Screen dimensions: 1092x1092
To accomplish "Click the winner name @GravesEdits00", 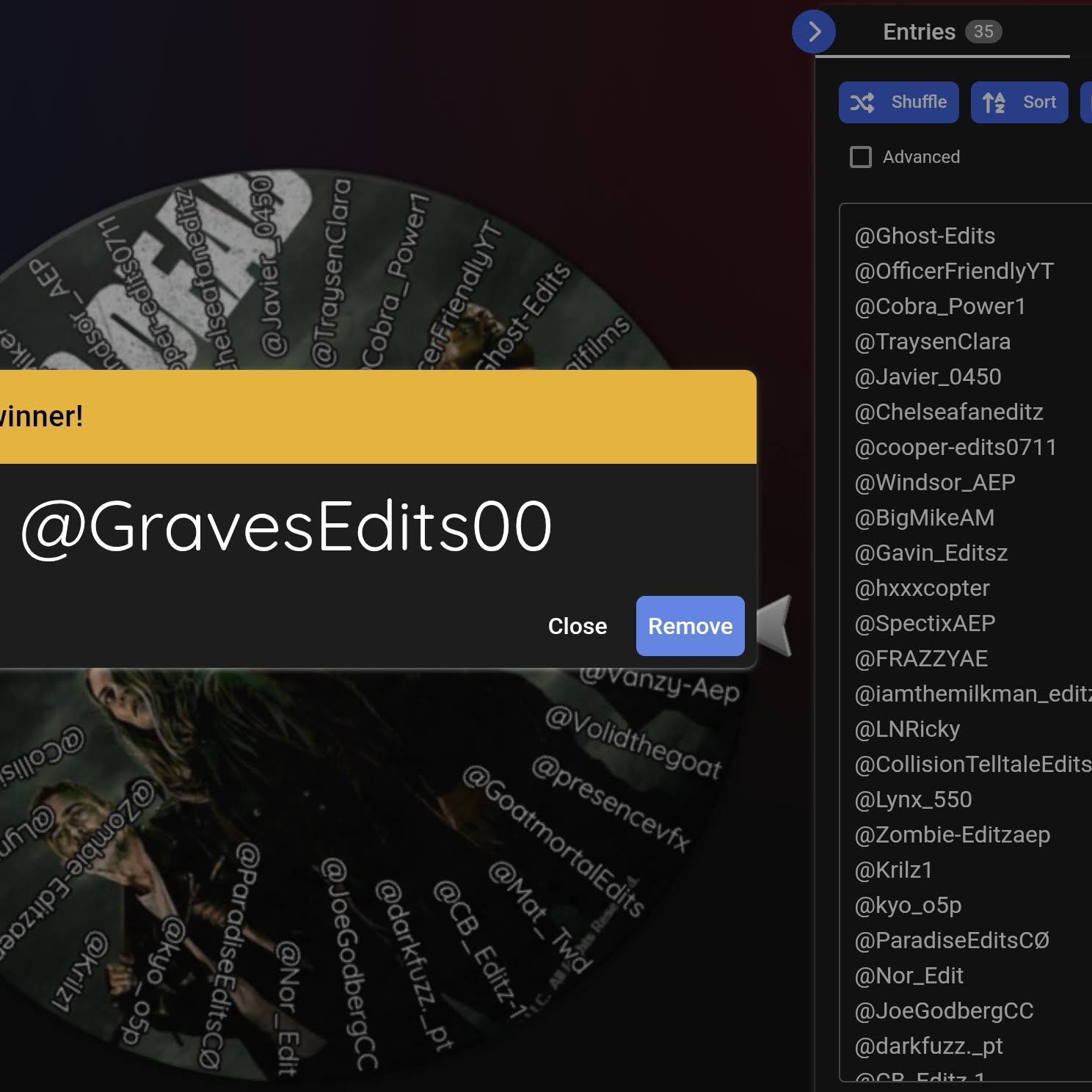I will coord(286,527).
